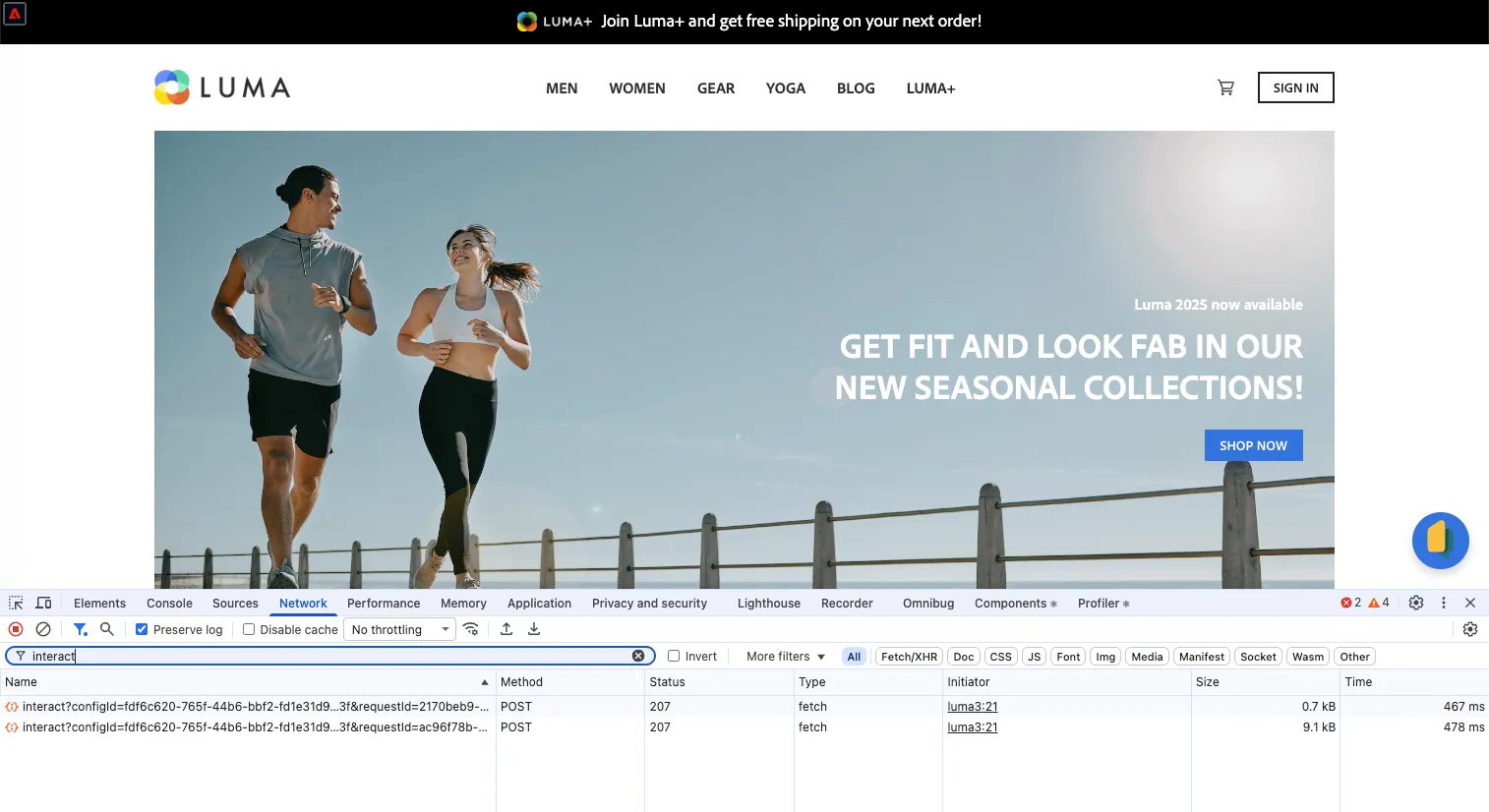Sort requests by the Status column
Image resolution: width=1489 pixels, height=812 pixels.
click(x=718, y=681)
